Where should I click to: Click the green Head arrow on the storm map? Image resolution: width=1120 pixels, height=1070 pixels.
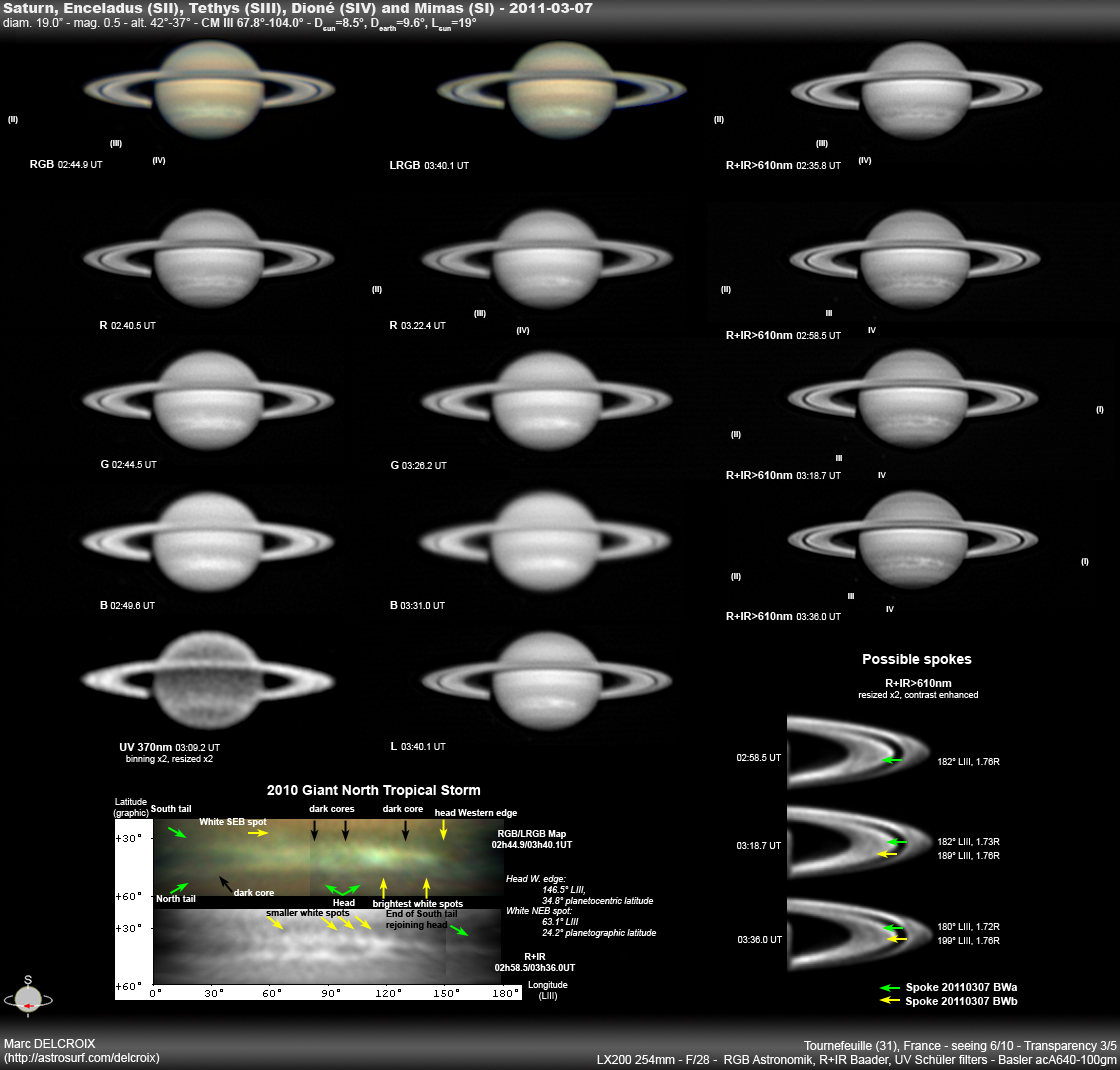[x=343, y=888]
